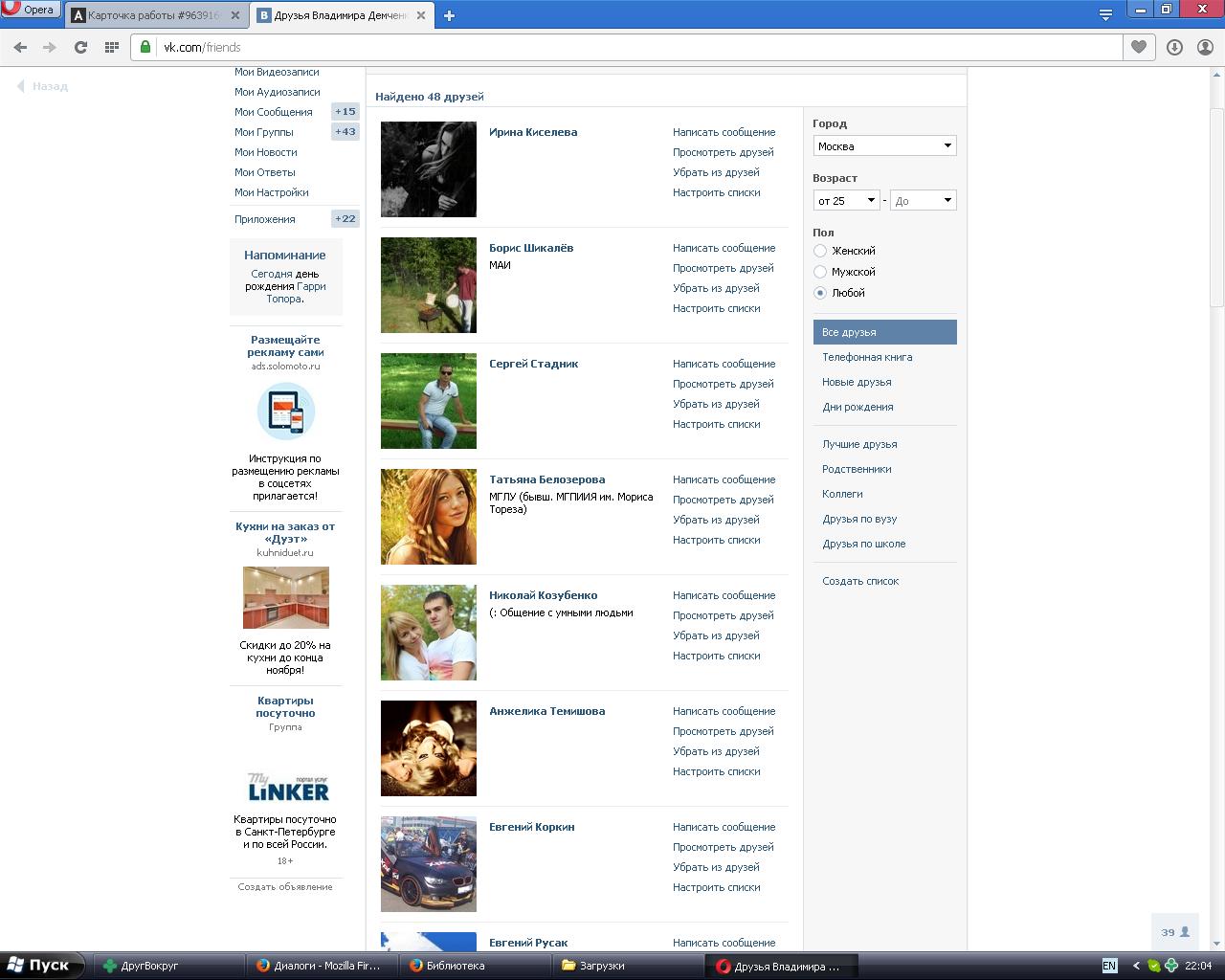This screenshot has width=1225, height=980.
Task: Open Борис Шикалёв profile photo
Action: [429, 285]
